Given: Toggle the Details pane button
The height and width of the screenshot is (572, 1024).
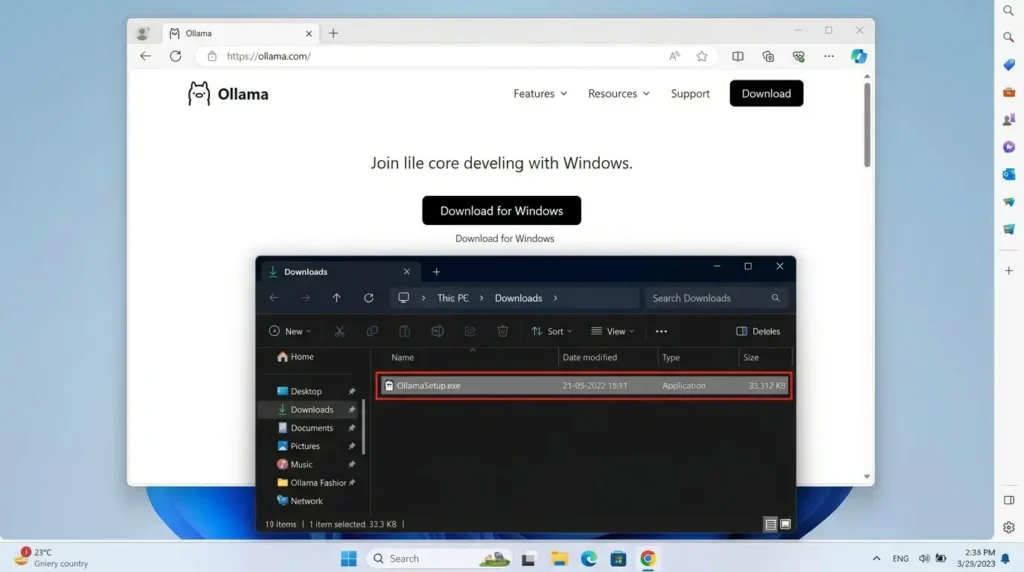Looking at the screenshot, I should (x=758, y=331).
